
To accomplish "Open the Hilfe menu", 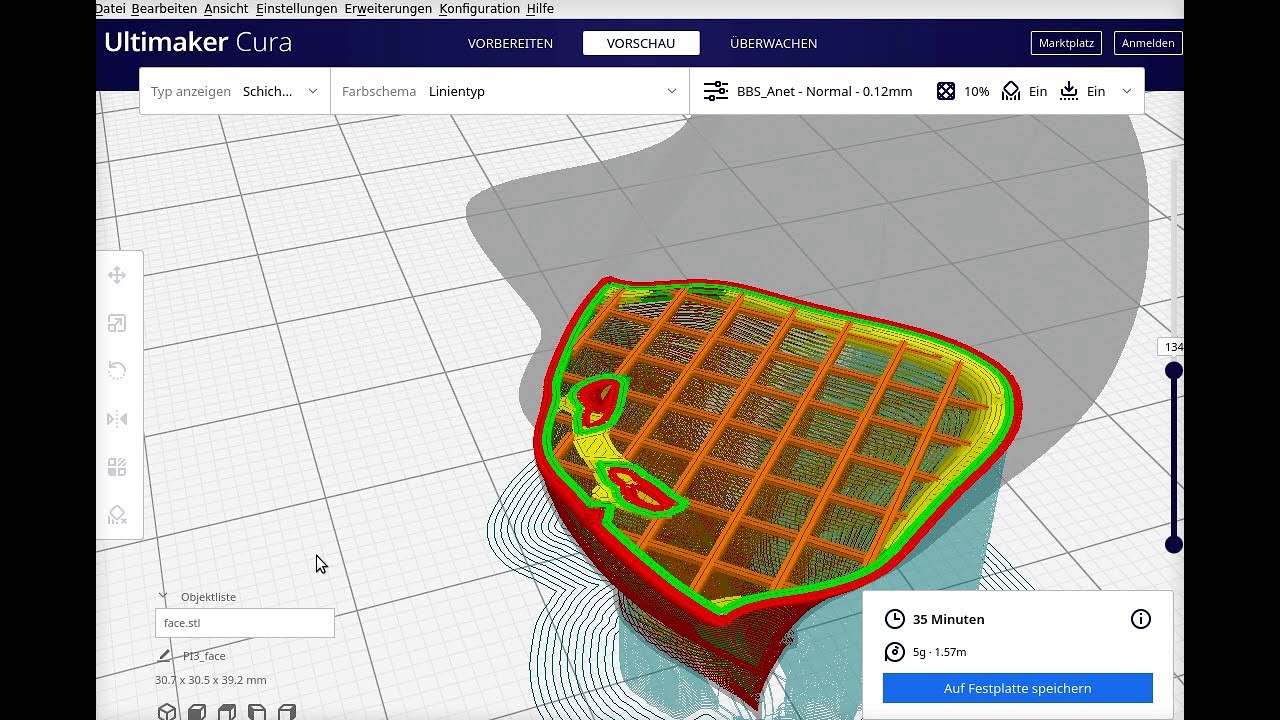I will point(540,8).
